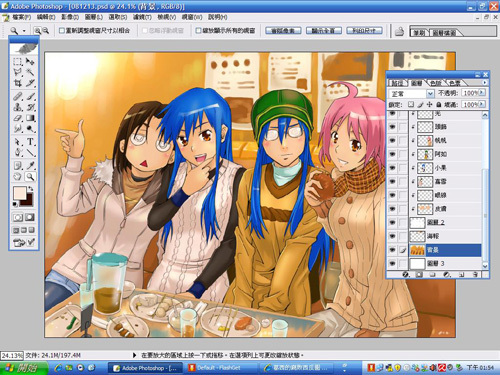Image resolution: width=500 pixels, height=375 pixels.
Task: Create new layer via Layers panel icon
Action: 462,275
